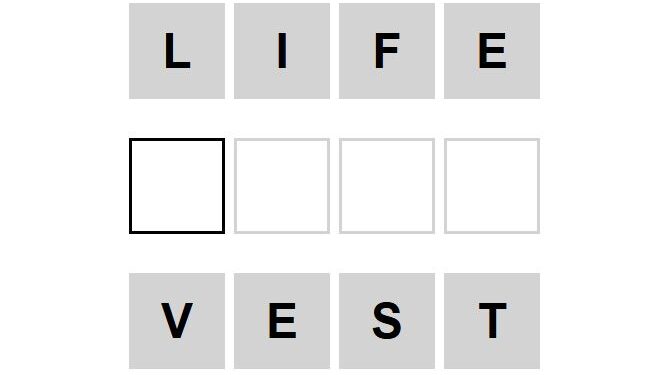This screenshot has height=375, width=665.
Task: Focus the black-outlined first empty box
Action: tap(177, 186)
